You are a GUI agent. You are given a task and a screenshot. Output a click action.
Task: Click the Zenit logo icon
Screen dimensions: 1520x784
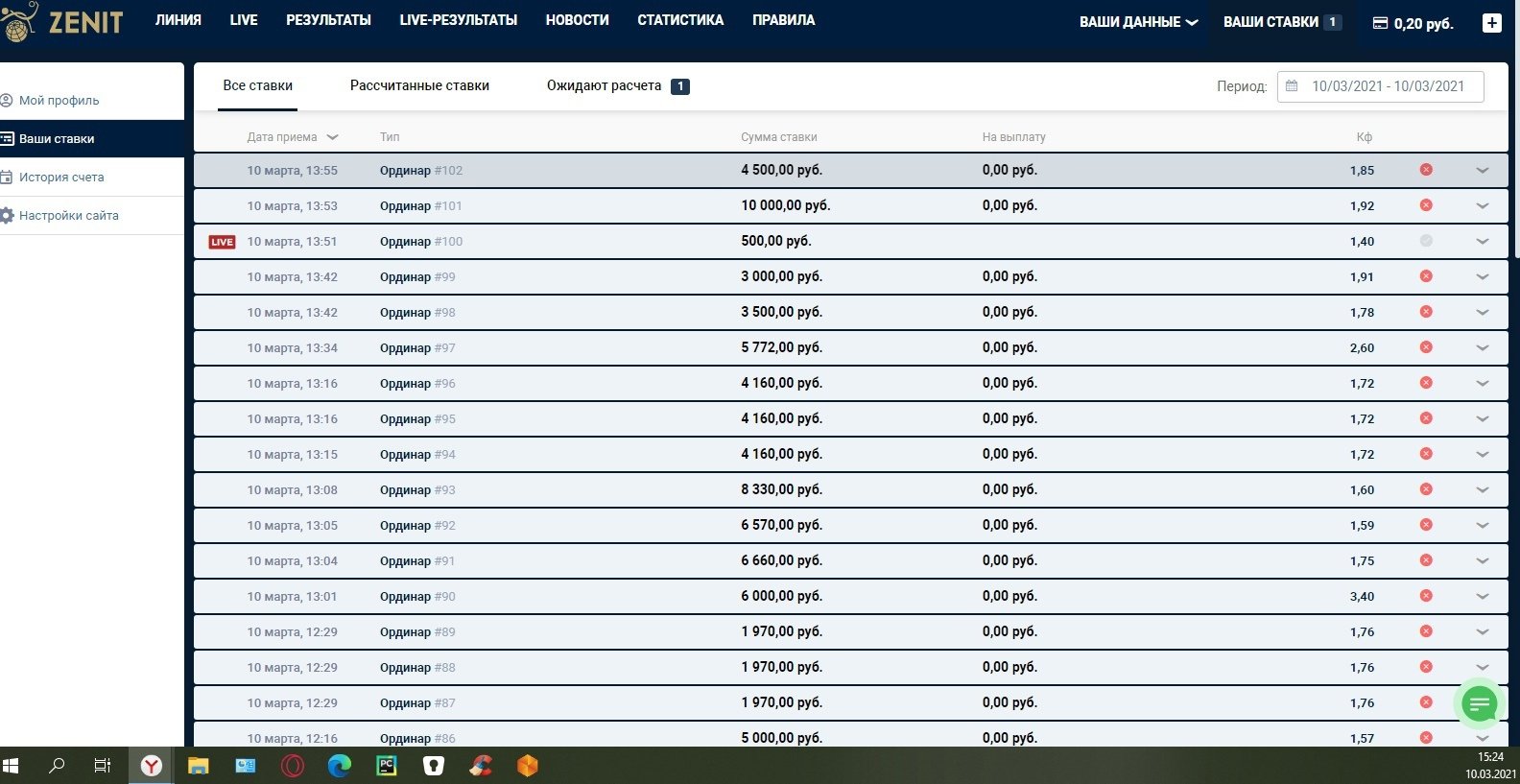19,21
